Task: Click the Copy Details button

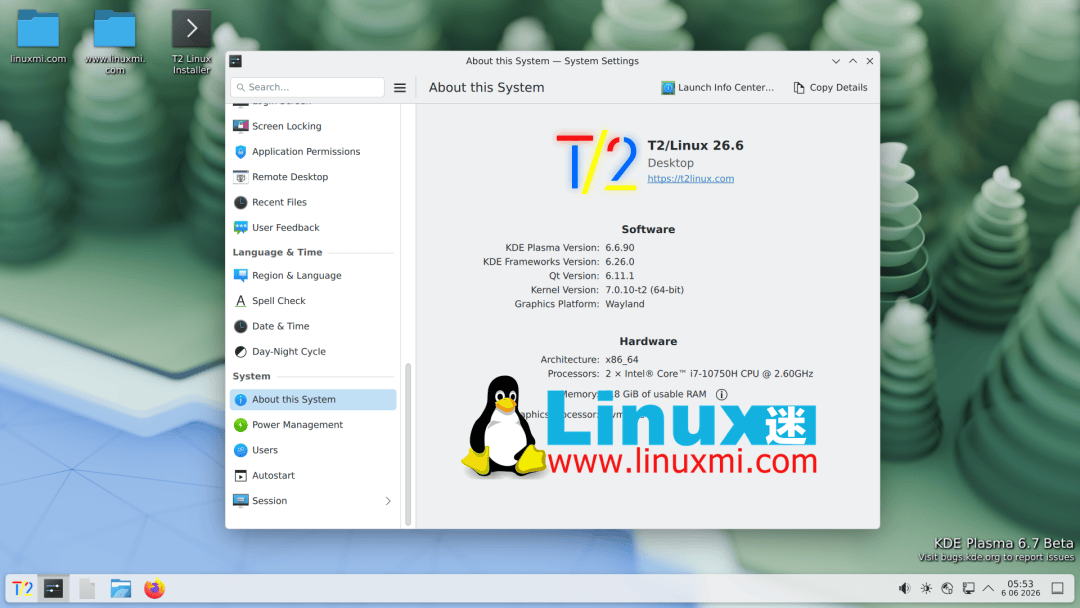Action: pyautogui.click(x=831, y=87)
